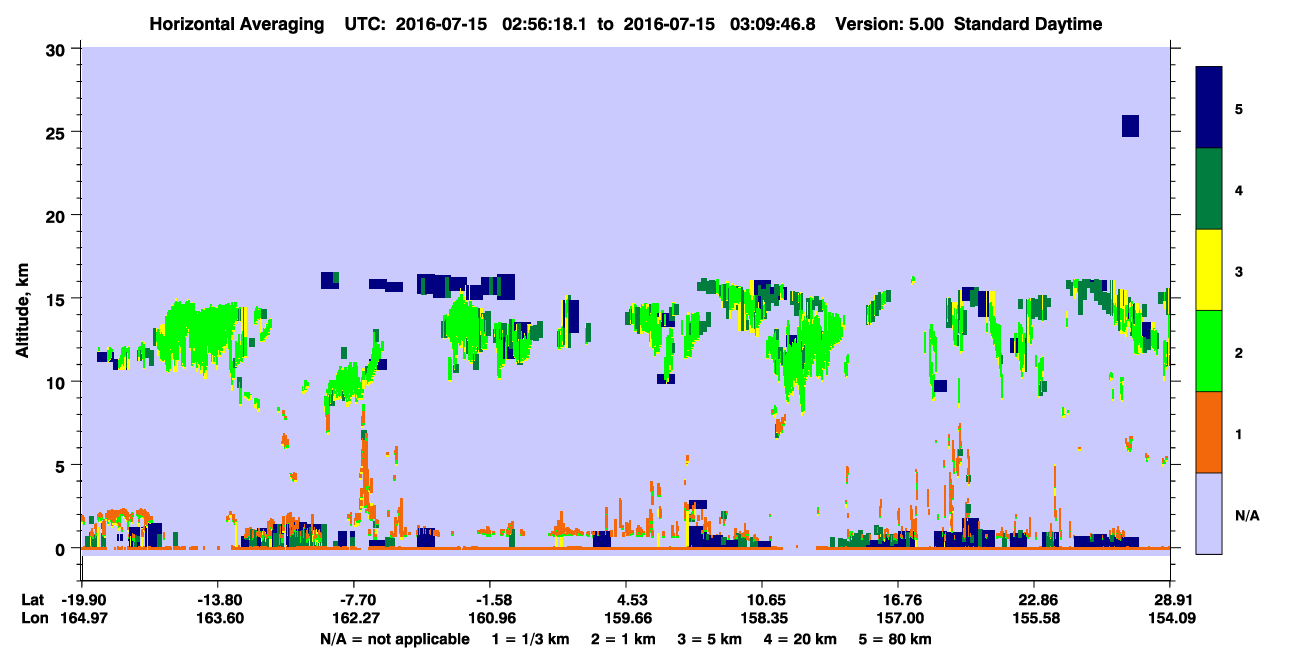Click longitude value '154.09'

click(x=1171, y=618)
